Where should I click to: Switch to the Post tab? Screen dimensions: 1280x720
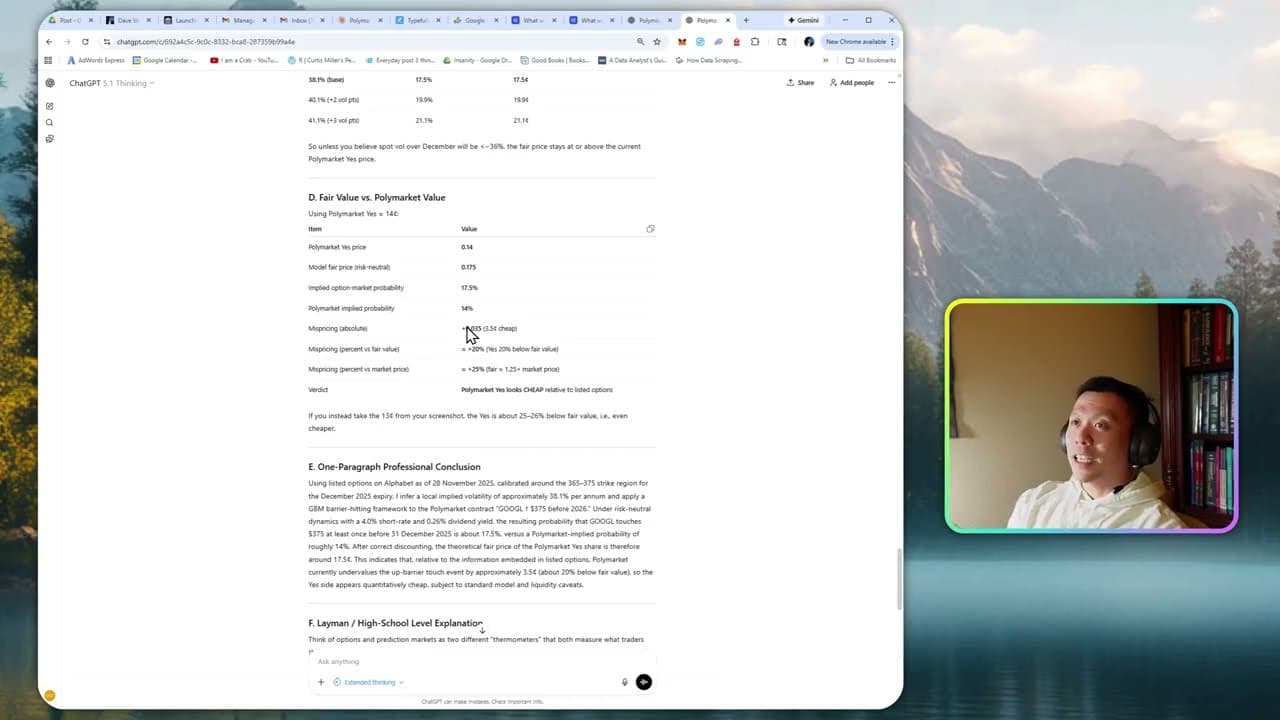[71, 20]
